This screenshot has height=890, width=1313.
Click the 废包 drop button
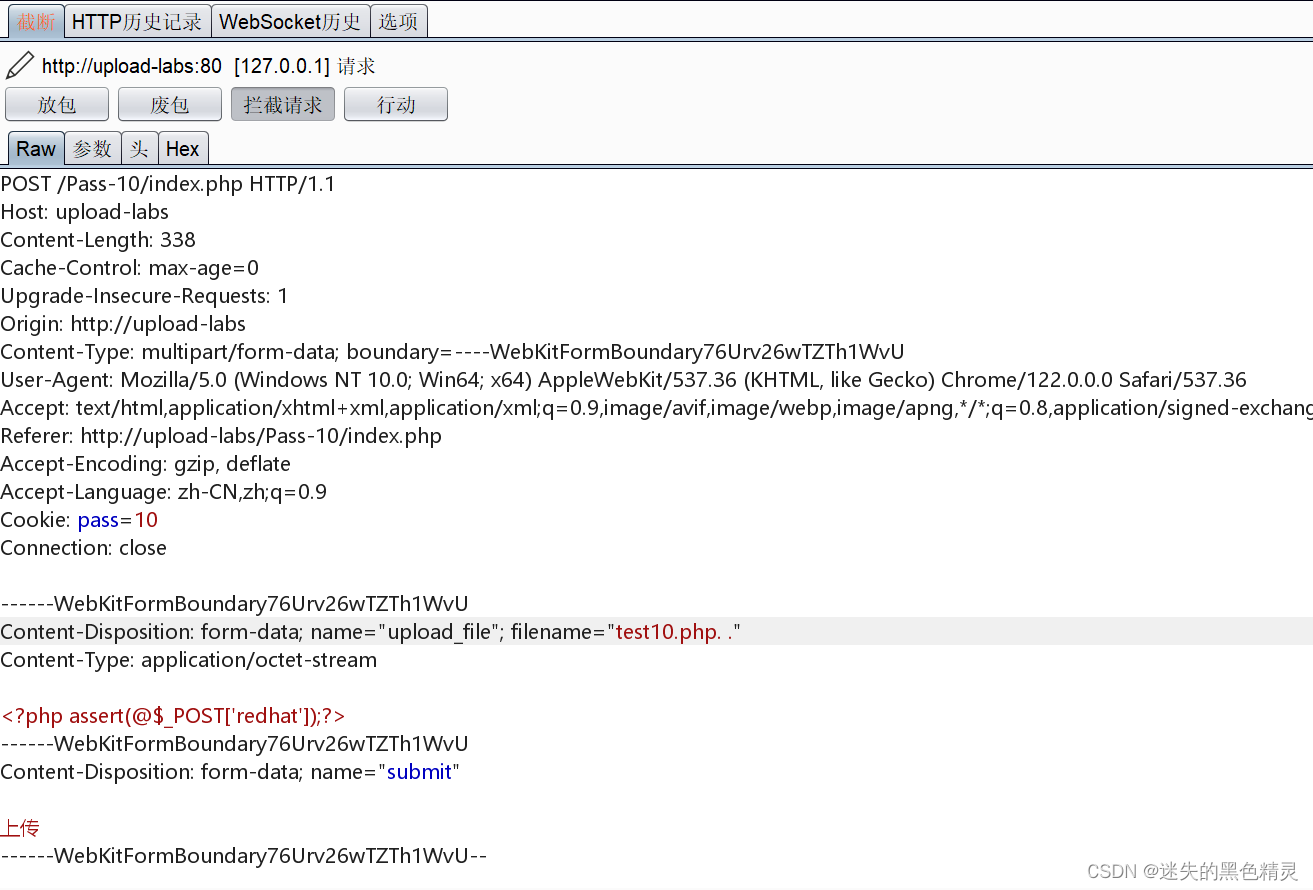click(x=170, y=104)
